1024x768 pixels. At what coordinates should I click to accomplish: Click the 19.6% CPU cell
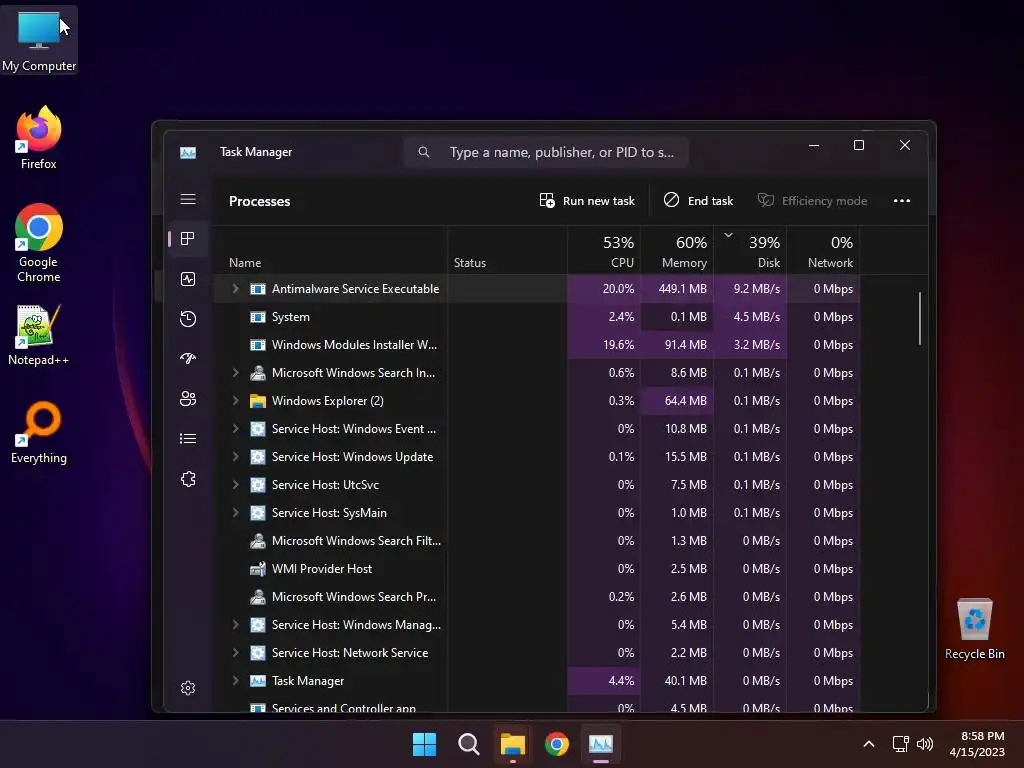tap(604, 345)
